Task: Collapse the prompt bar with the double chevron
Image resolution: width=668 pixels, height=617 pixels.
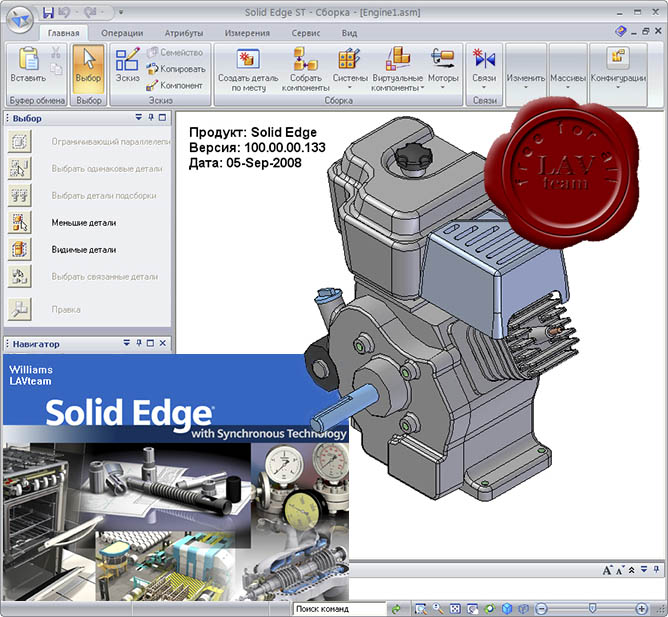Action: (x=632, y=570)
